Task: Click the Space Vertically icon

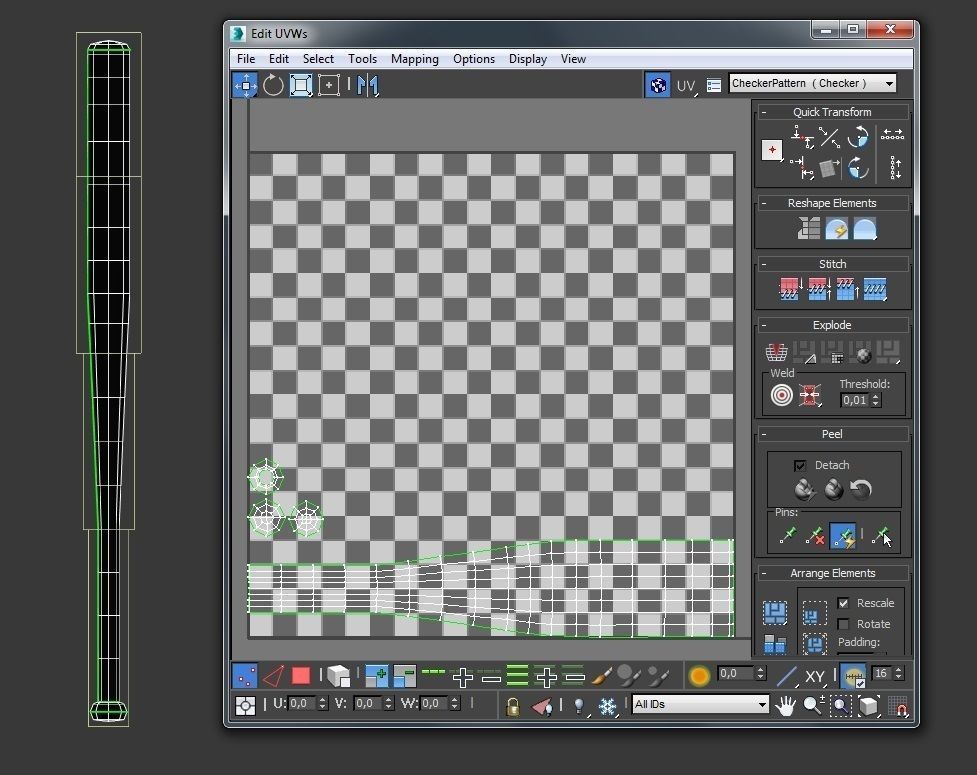Action: click(x=895, y=168)
